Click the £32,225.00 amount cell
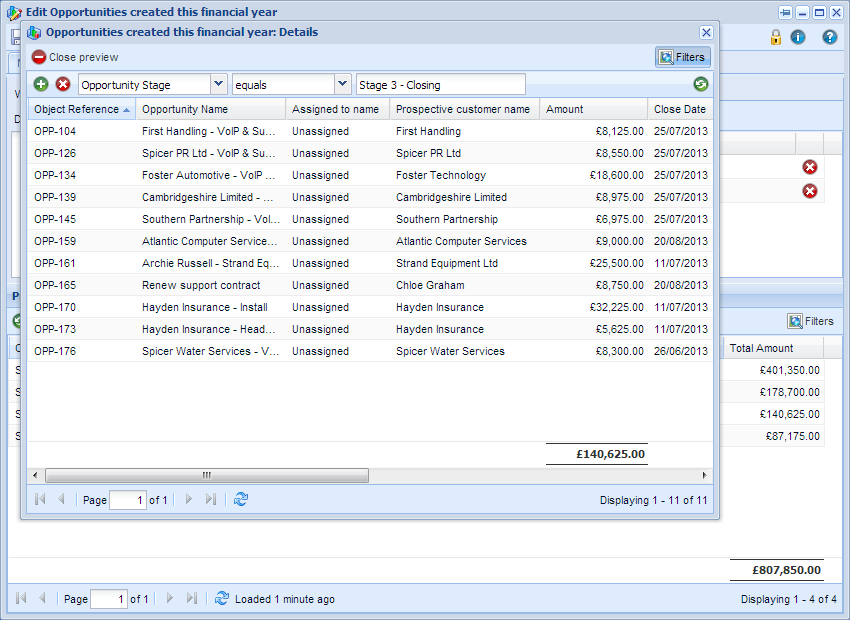 616,307
